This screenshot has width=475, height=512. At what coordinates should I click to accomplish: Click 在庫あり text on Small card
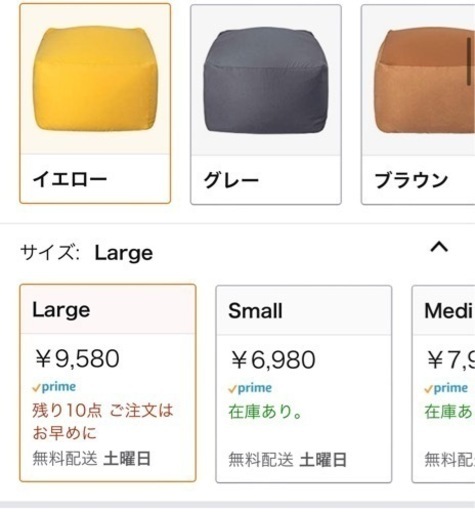pos(265,412)
